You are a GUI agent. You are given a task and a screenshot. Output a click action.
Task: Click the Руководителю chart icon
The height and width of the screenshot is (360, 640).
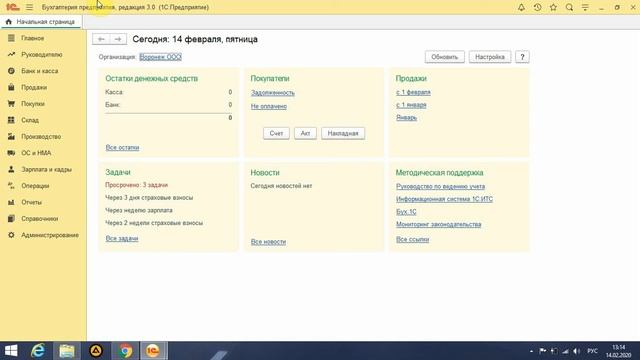coord(11,54)
